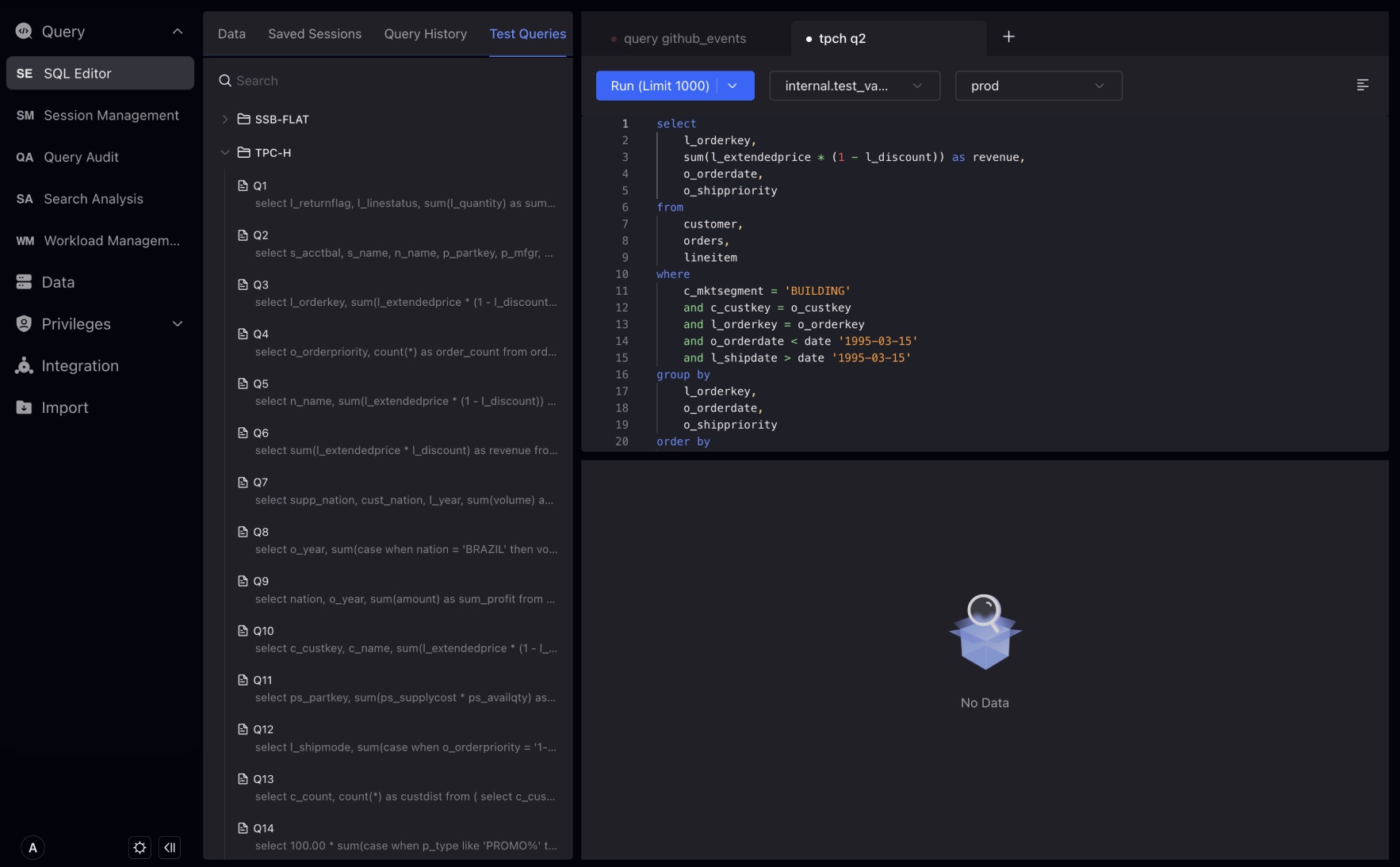Open the prod environment dropdown

pyautogui.click(x=1038, y=86)
